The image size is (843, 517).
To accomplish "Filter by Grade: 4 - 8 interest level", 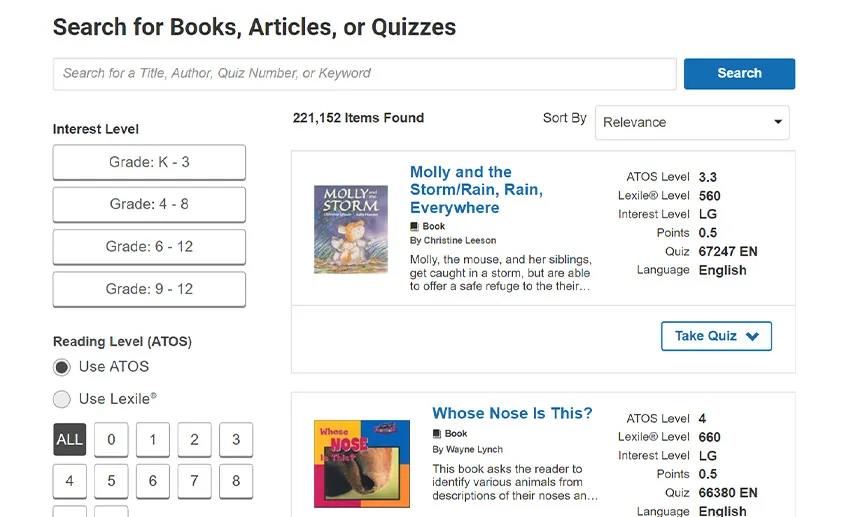I will (x=149, y=204).
